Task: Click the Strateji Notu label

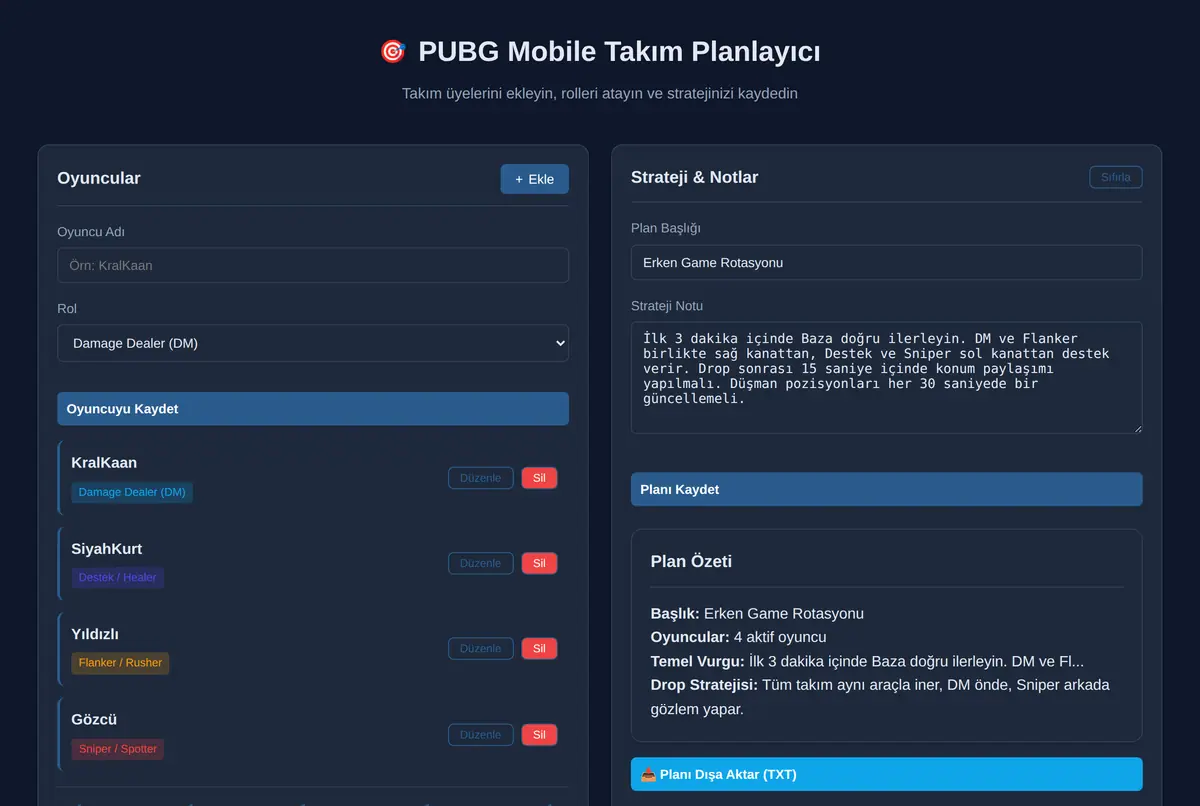Action: [667, 306]
